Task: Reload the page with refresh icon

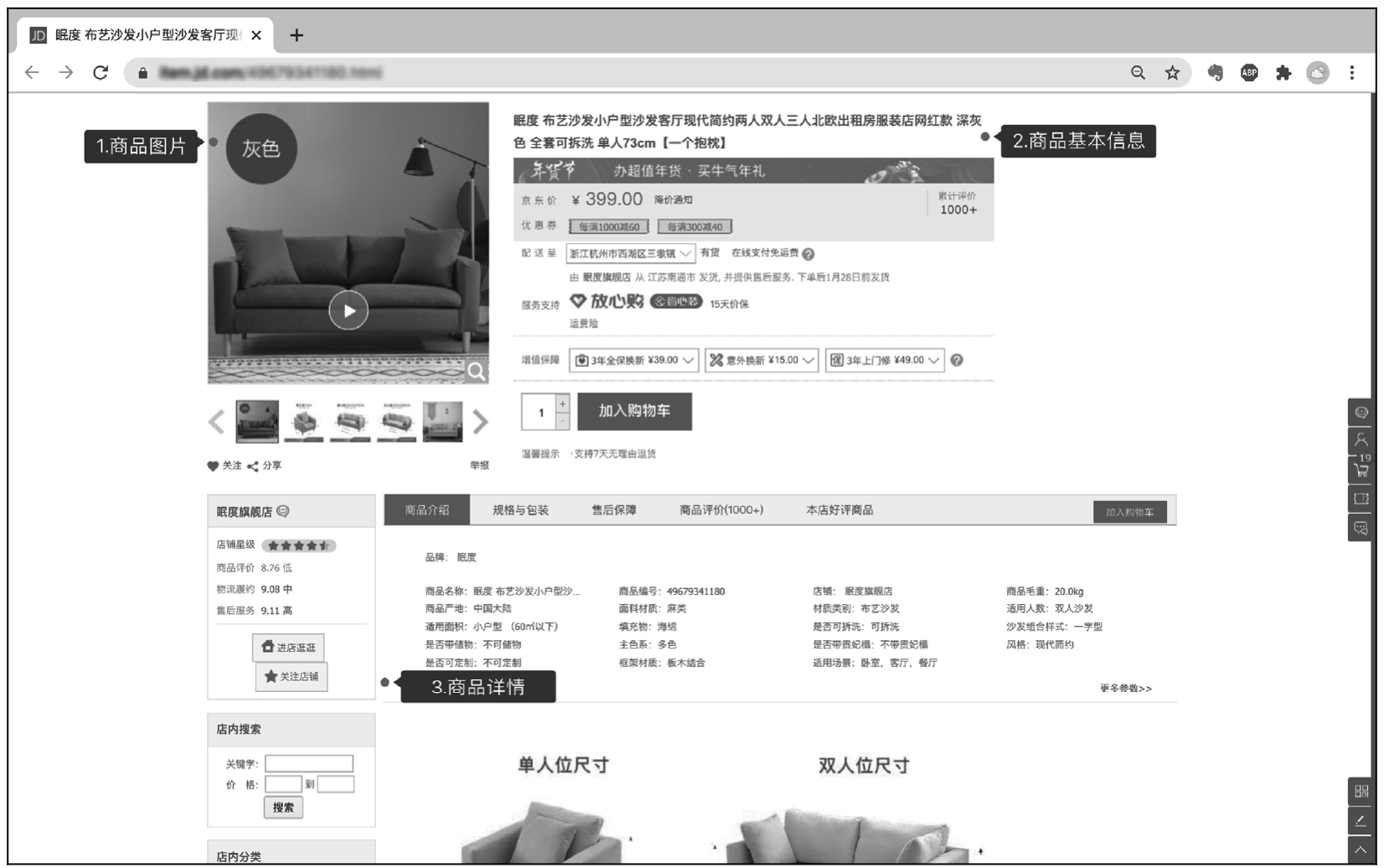Action: [101, 73]
